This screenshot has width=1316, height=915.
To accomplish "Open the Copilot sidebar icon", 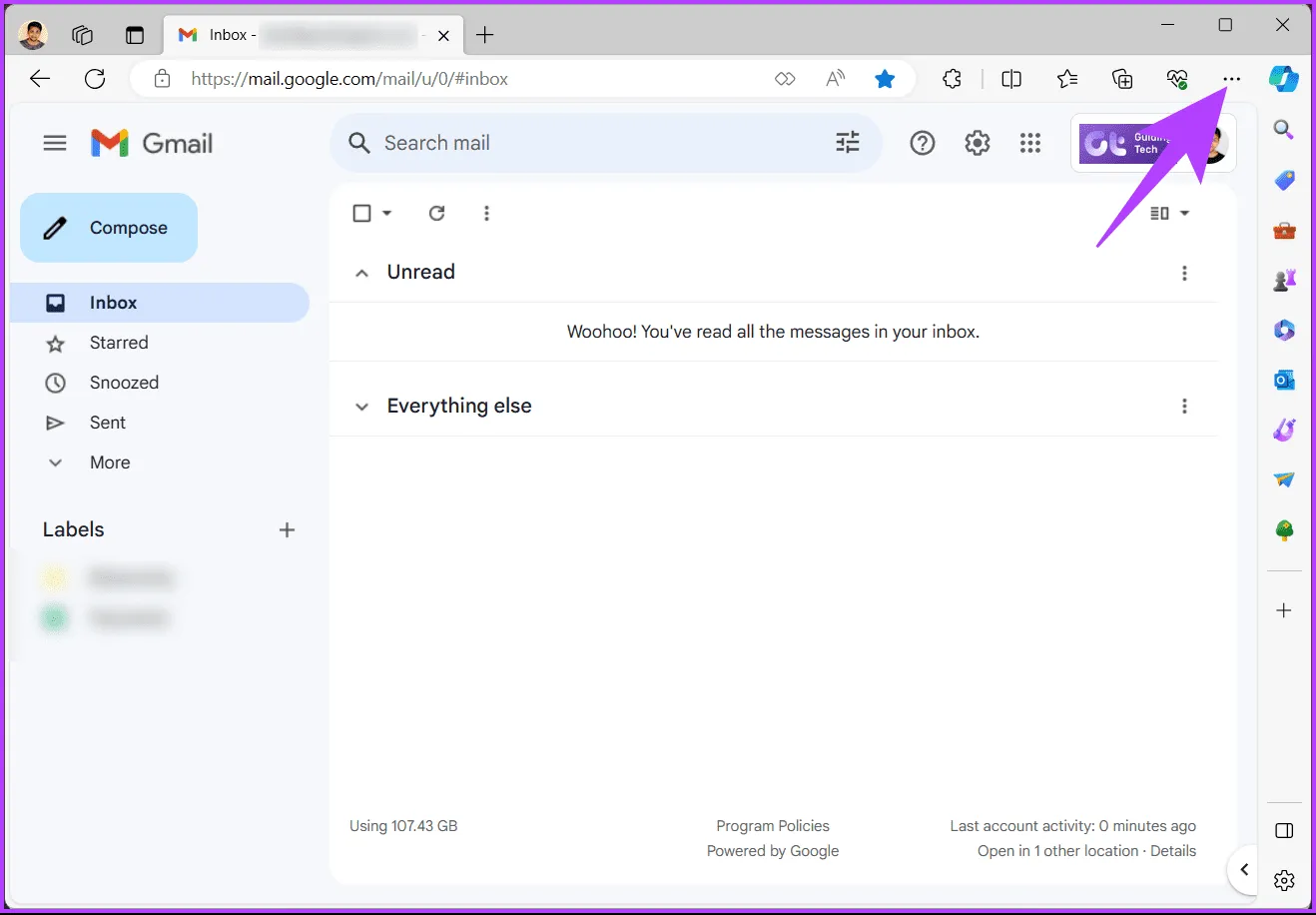I will point(1283,79).
